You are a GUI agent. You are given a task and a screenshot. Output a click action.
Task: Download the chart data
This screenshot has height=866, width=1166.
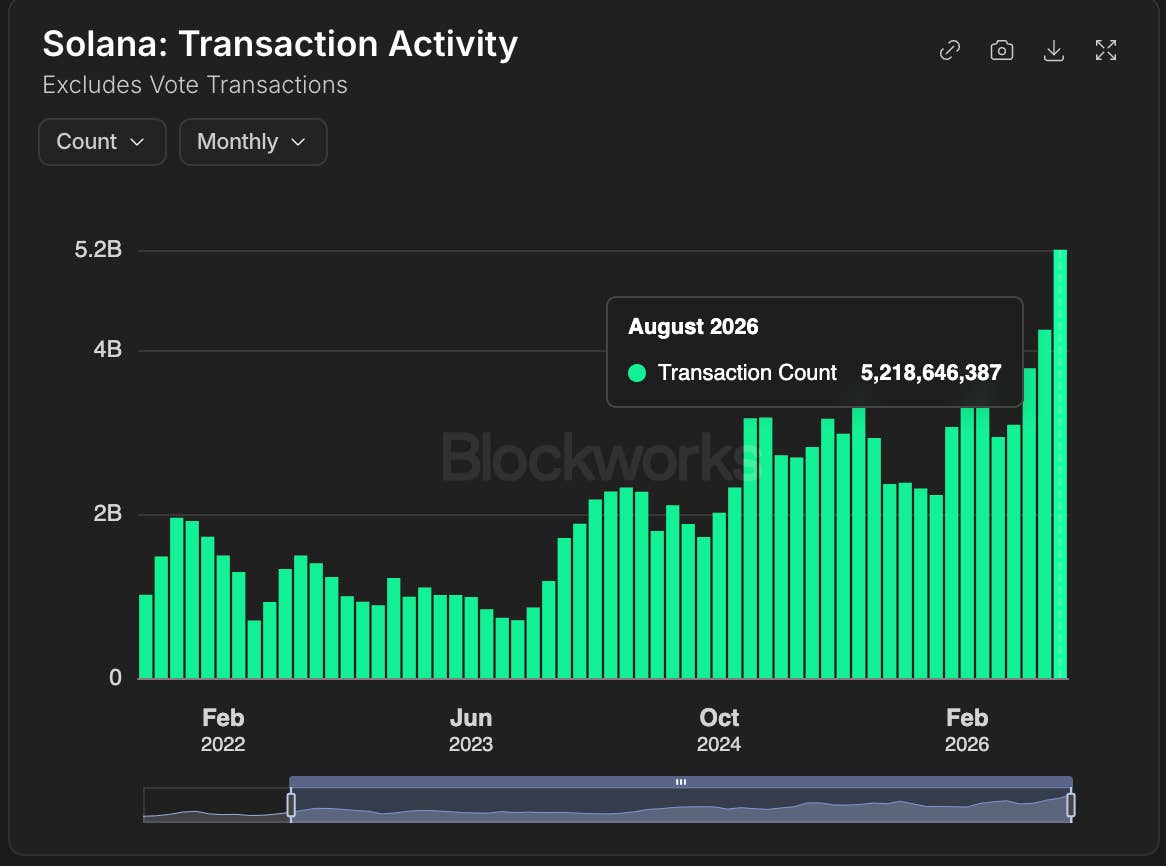1054,51
